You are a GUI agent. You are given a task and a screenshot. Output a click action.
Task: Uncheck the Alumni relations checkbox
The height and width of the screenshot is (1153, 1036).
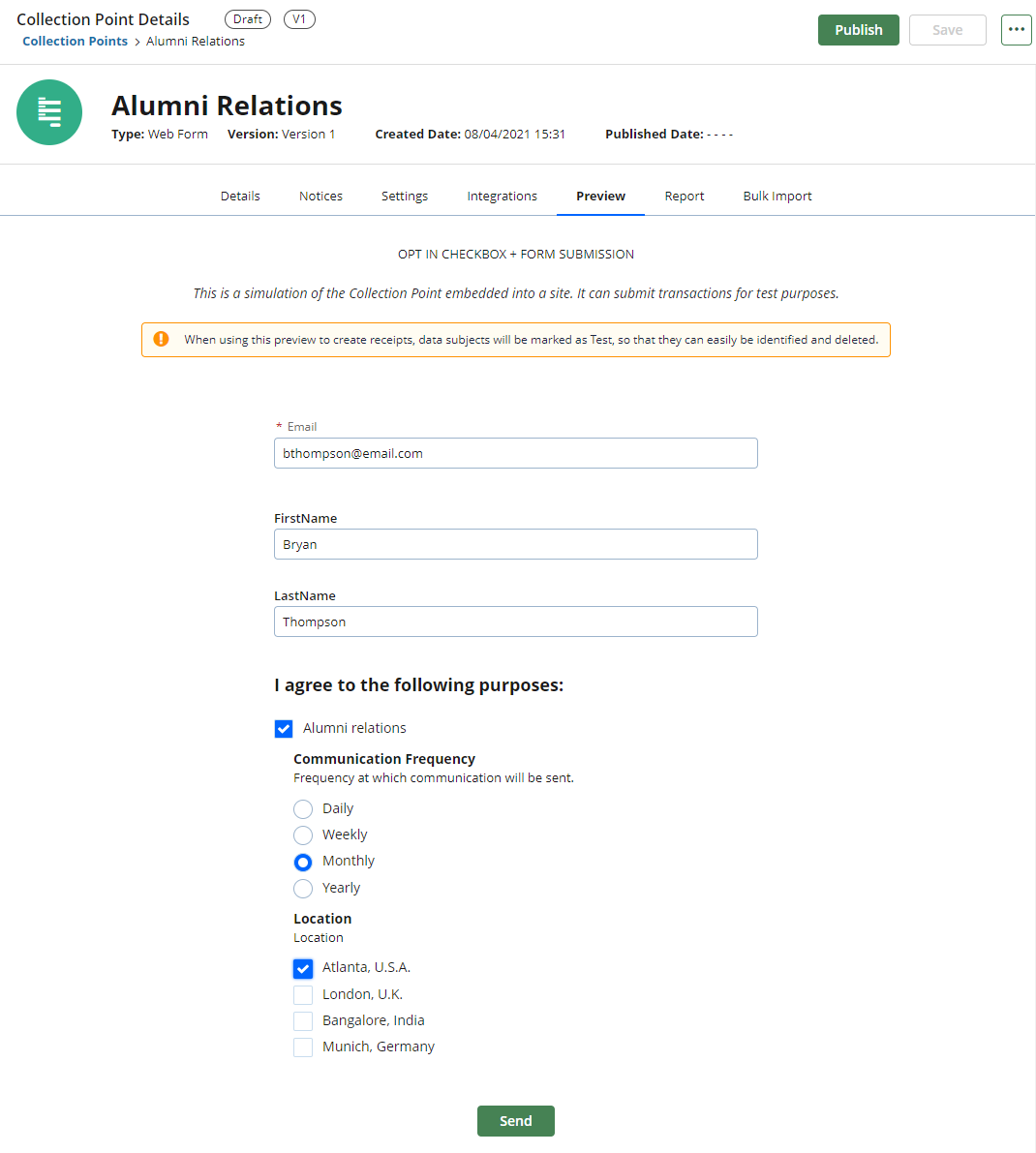point(284,729)
